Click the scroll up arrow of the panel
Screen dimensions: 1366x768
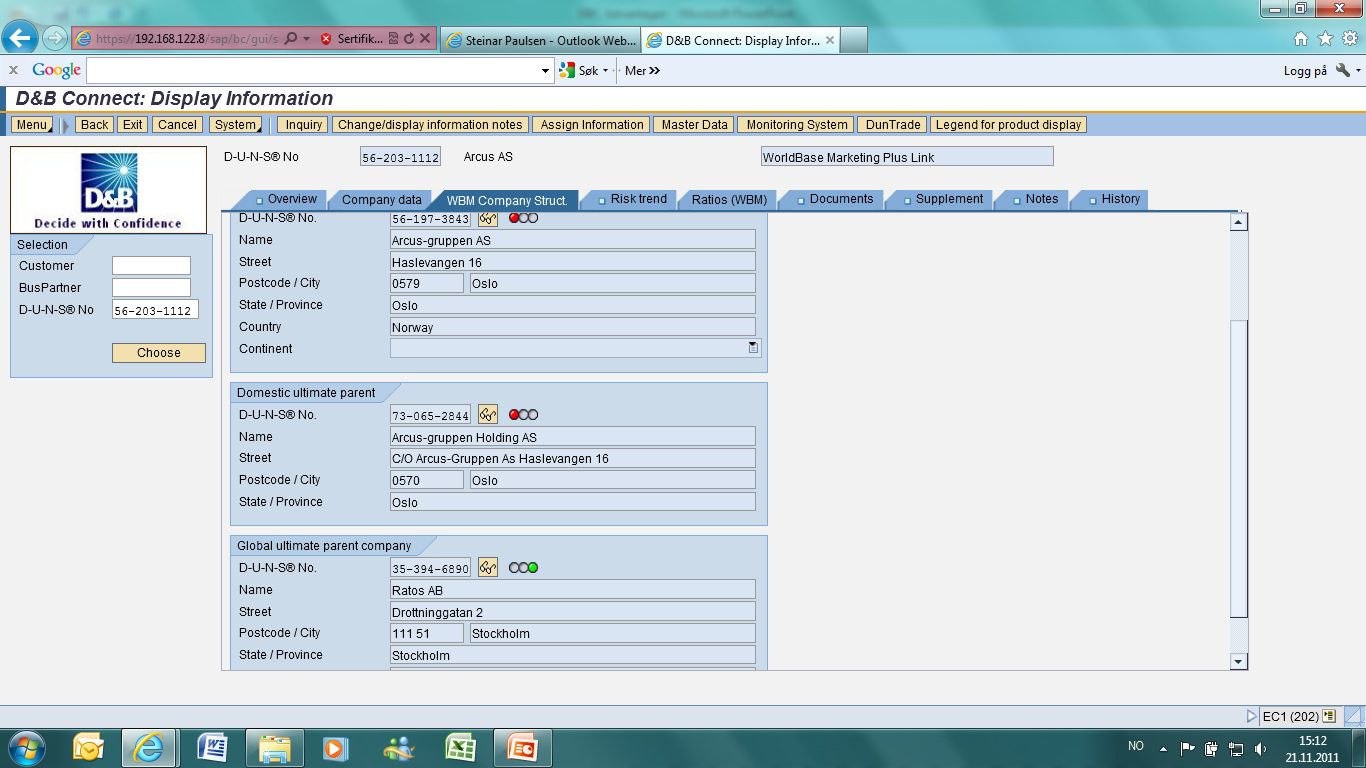(x=1239, y=223)
